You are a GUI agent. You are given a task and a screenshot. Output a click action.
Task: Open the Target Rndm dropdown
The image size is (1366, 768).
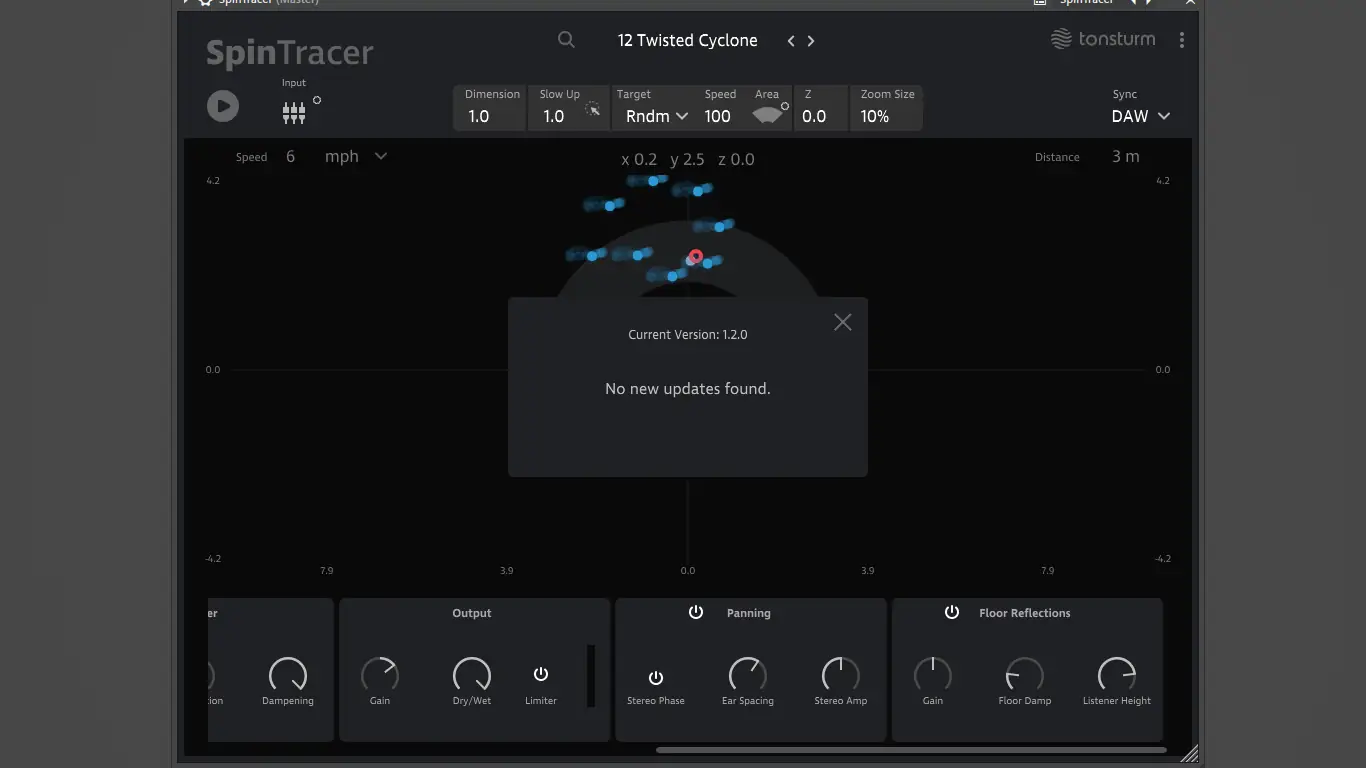point(657,116)
